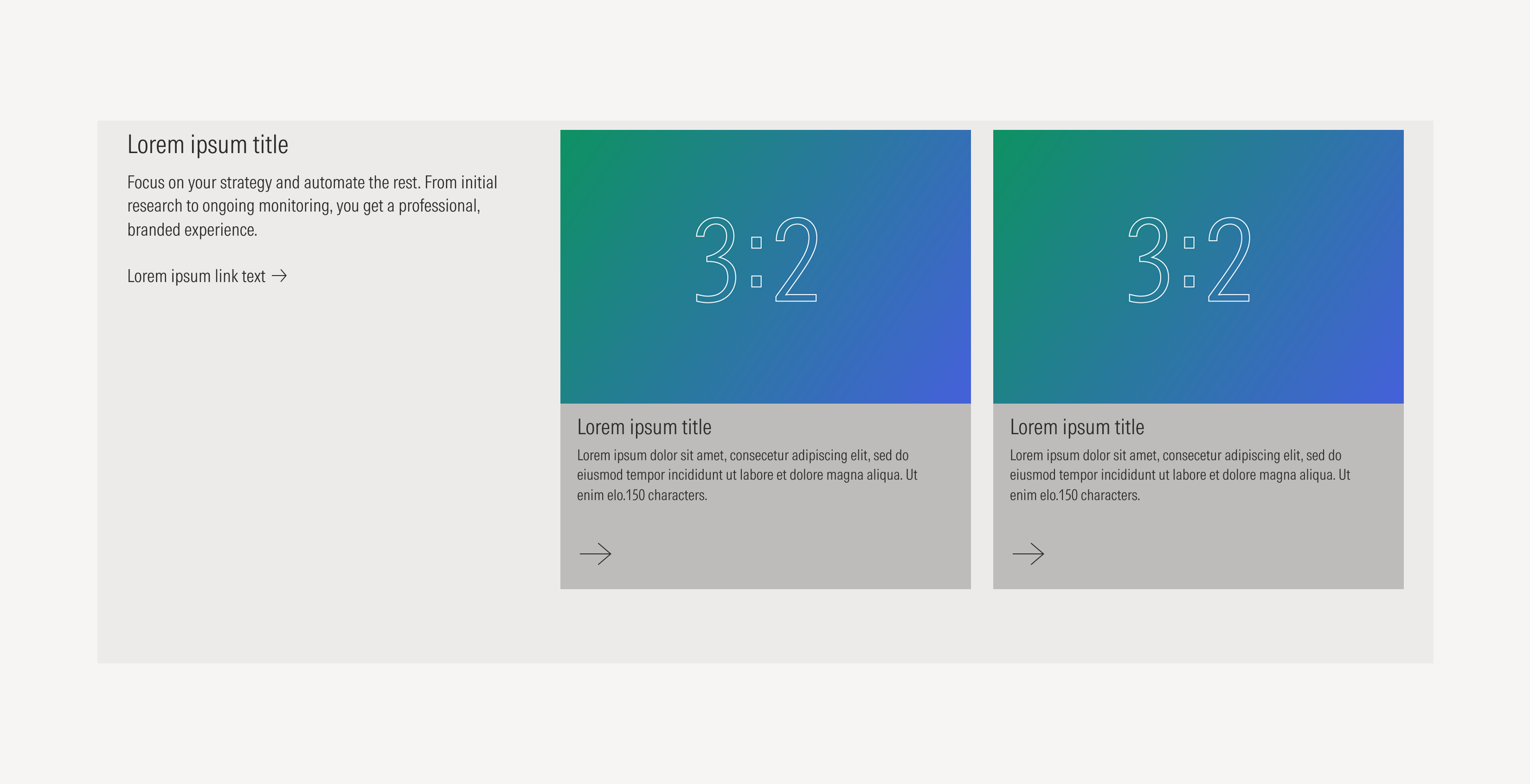
Task: Click the second card's 'Lorem ipsum title'
Action: (1076, 427)
